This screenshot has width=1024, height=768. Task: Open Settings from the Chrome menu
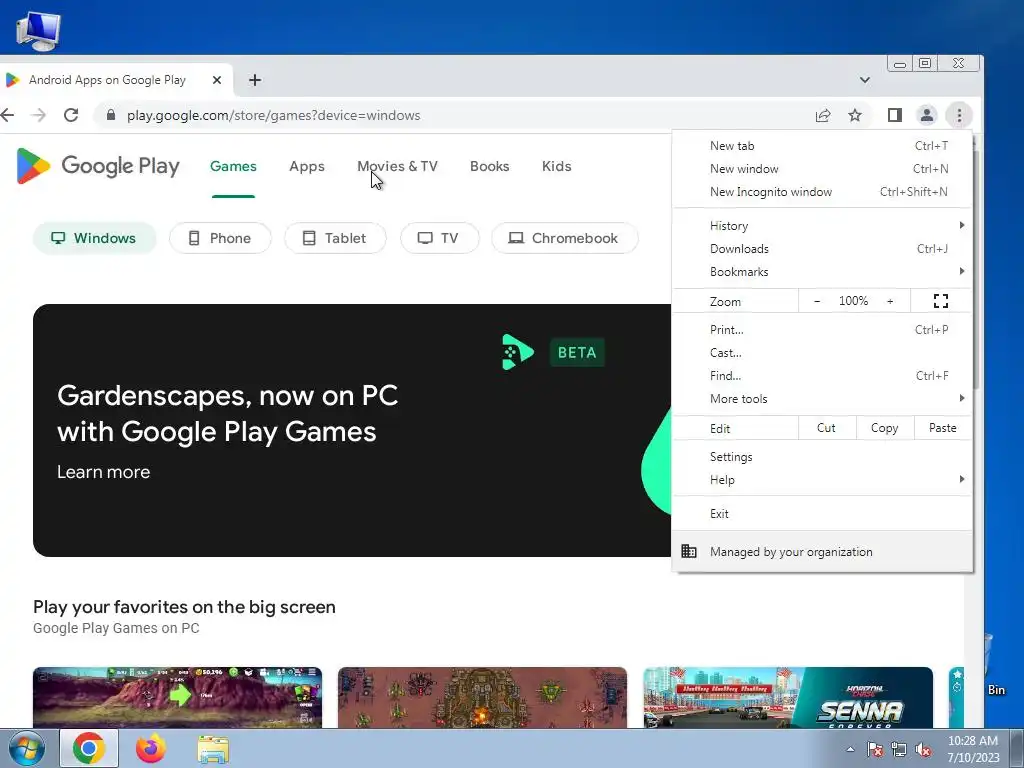823,456
